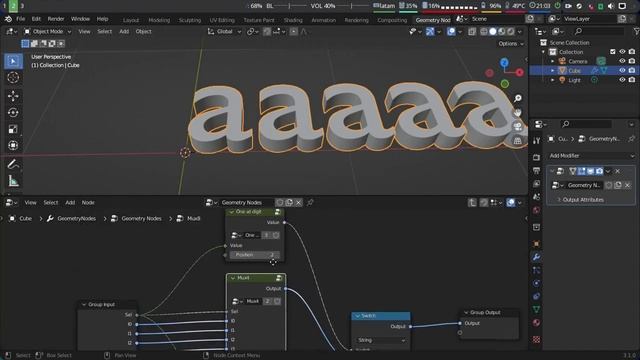This screenshot has width=640, height=360.
Task: Click the brightness BL bar in system top bar
Action: tap(289, 6)
